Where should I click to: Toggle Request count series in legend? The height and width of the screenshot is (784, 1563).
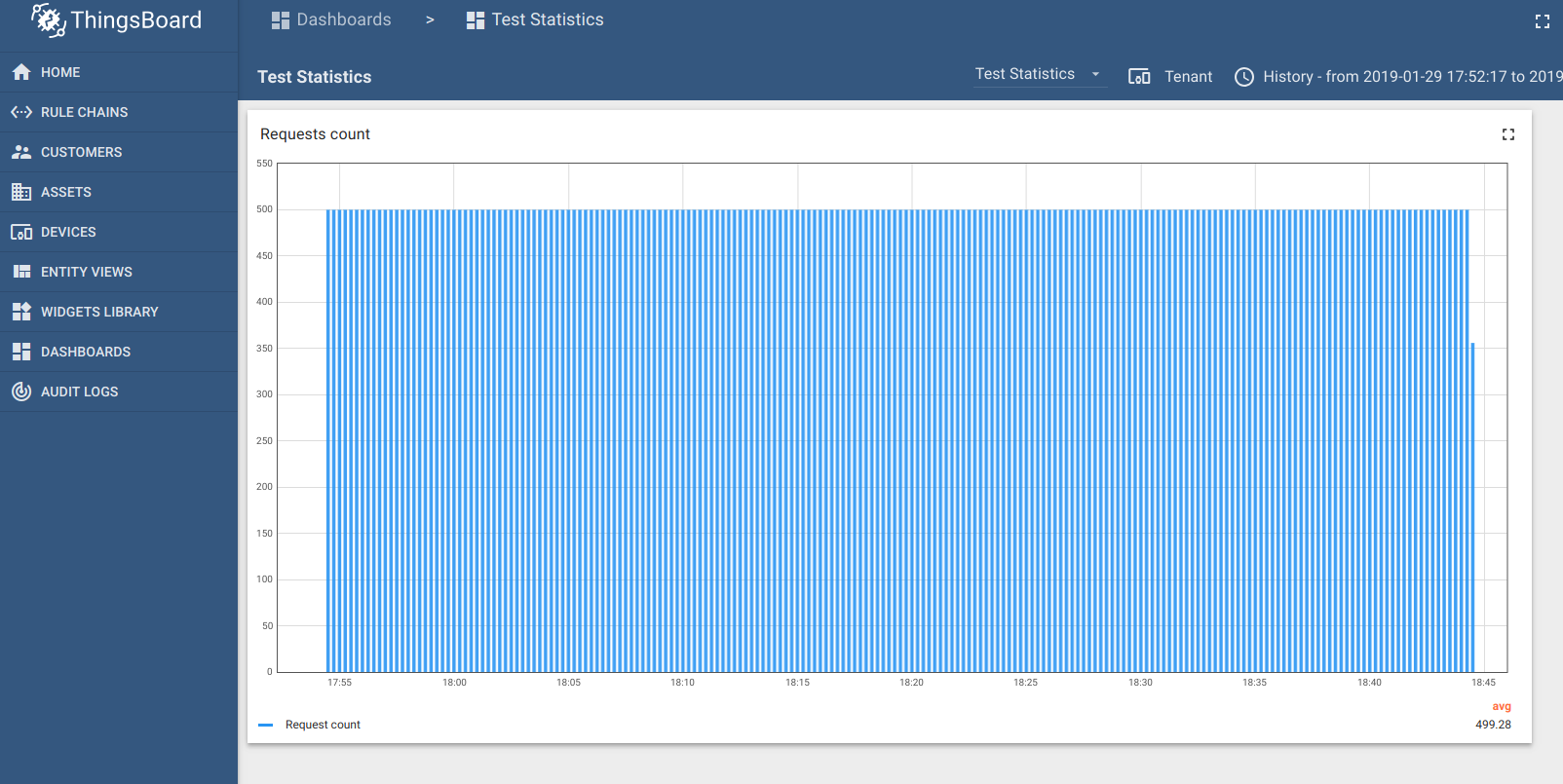(x=323, y=725)
